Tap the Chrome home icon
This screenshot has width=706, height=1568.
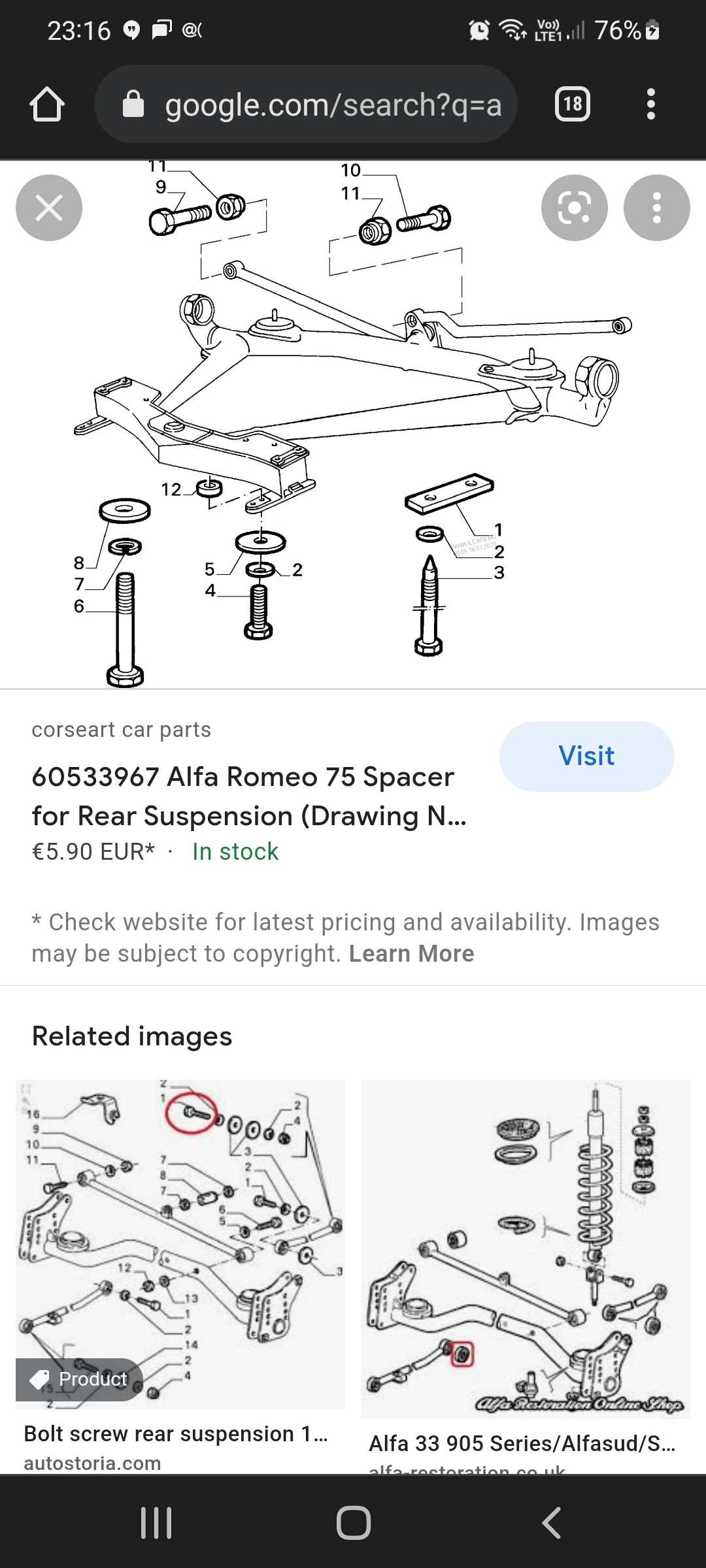[47, 105]
